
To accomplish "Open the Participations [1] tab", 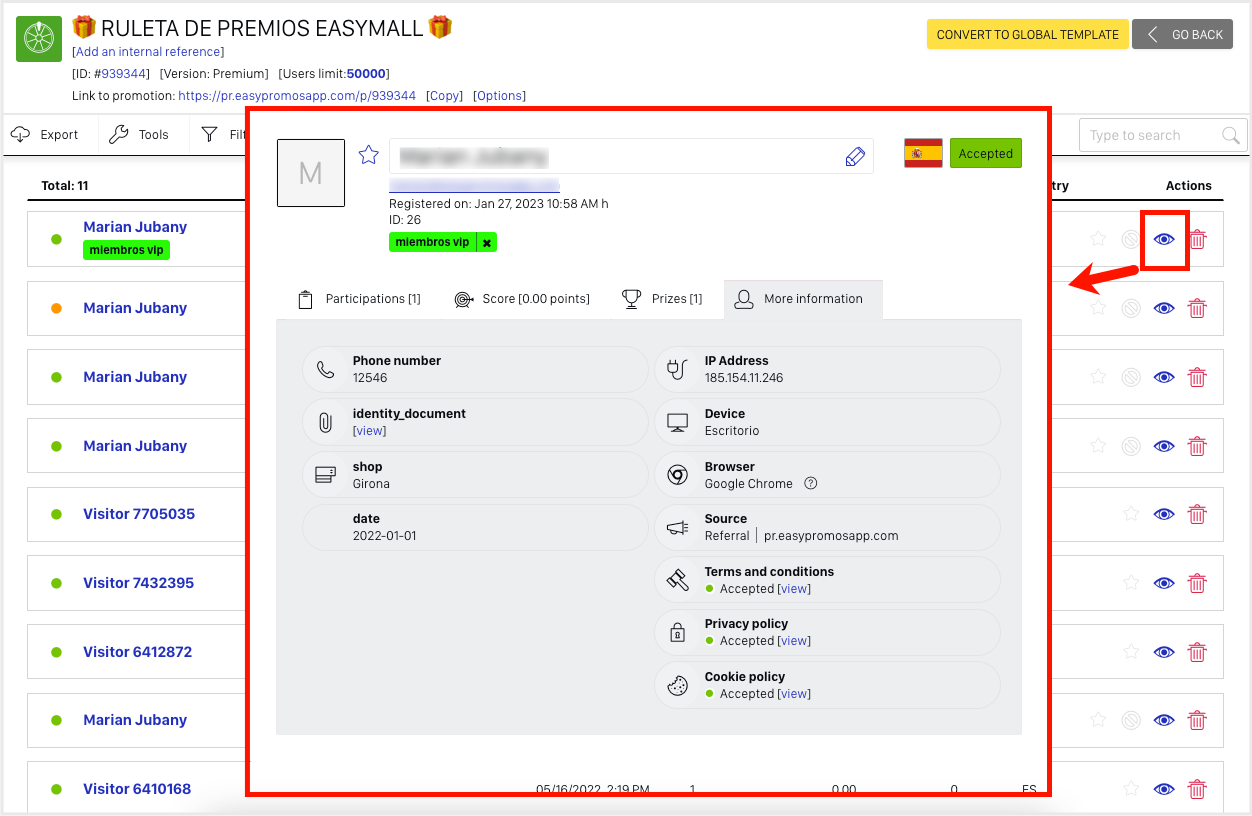I will click(x=360, y=299).
